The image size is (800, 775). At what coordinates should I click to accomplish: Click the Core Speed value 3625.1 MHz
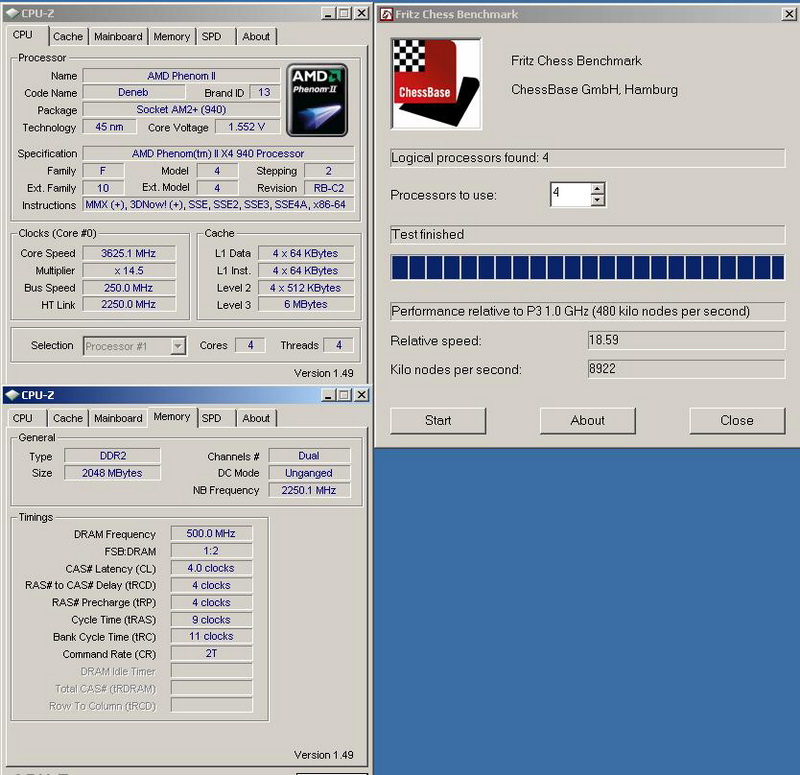coord(129,253)
